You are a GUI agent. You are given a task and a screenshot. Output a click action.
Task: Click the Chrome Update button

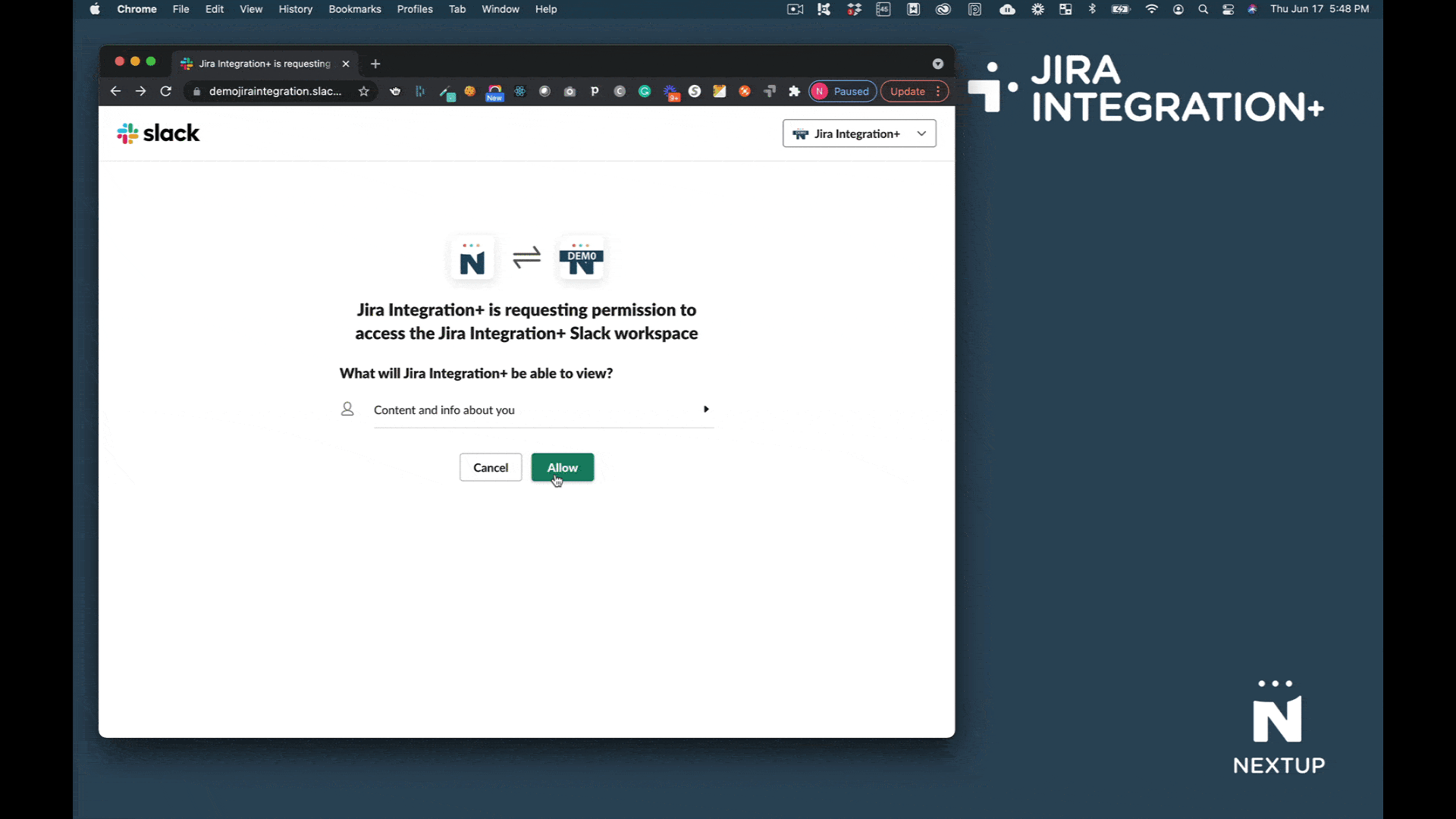(x=908, y=91)
